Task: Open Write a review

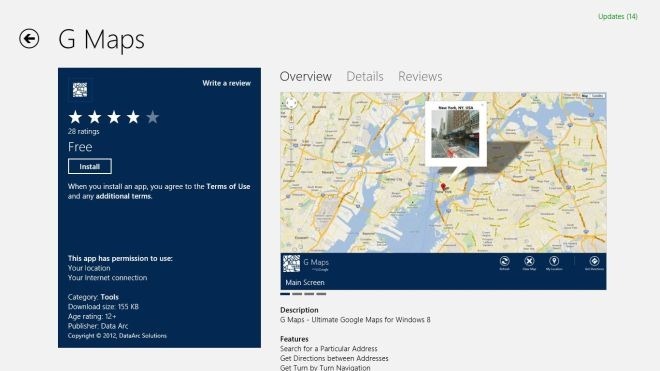Action: 226,83
